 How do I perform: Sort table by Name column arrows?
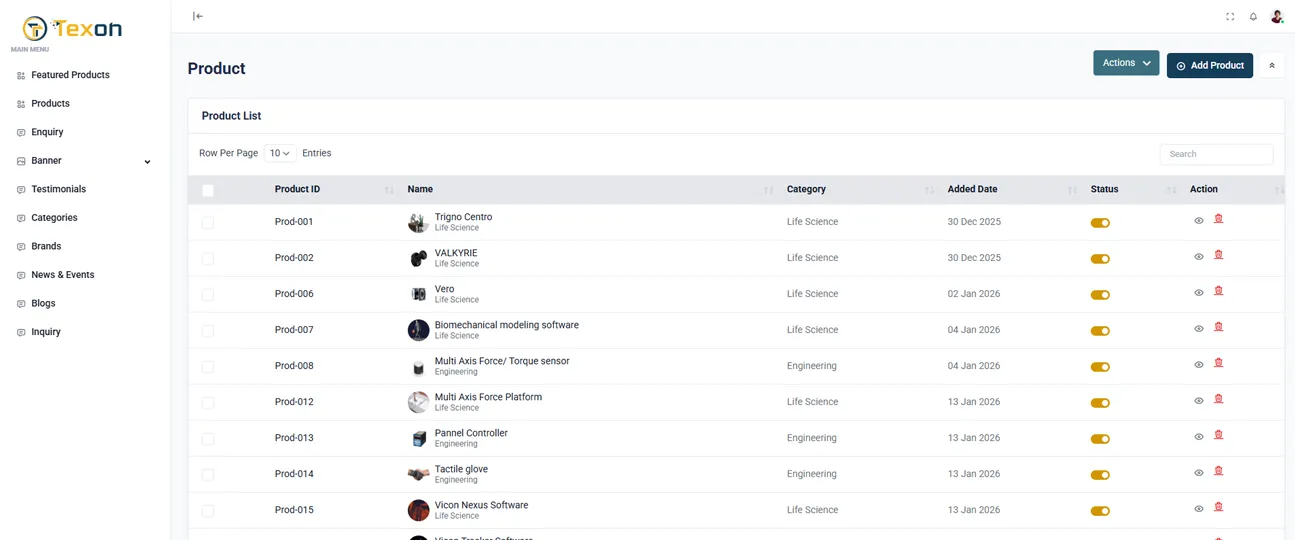click(x=768, y=190)
